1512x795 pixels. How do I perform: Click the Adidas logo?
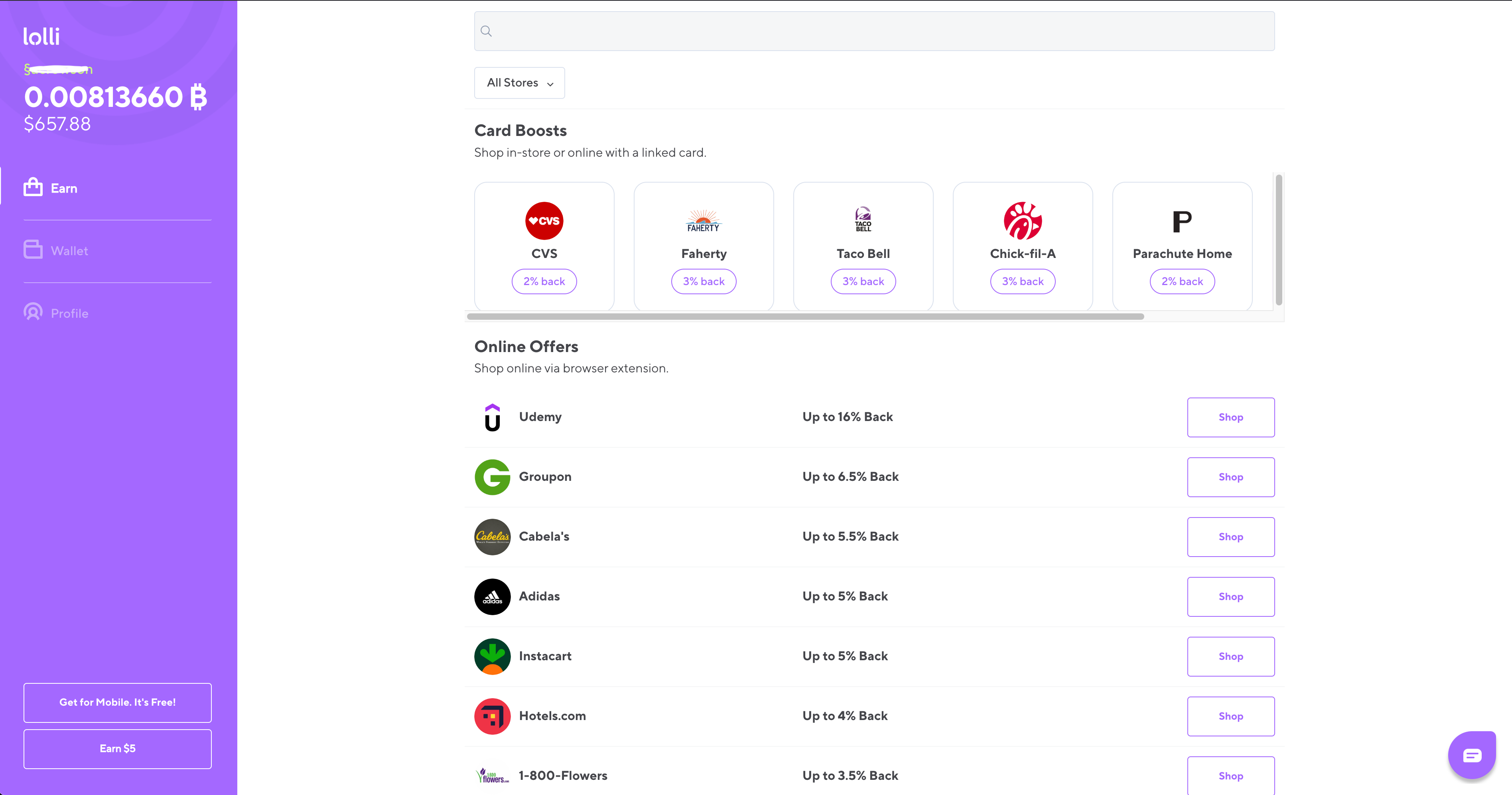point(493,597)
